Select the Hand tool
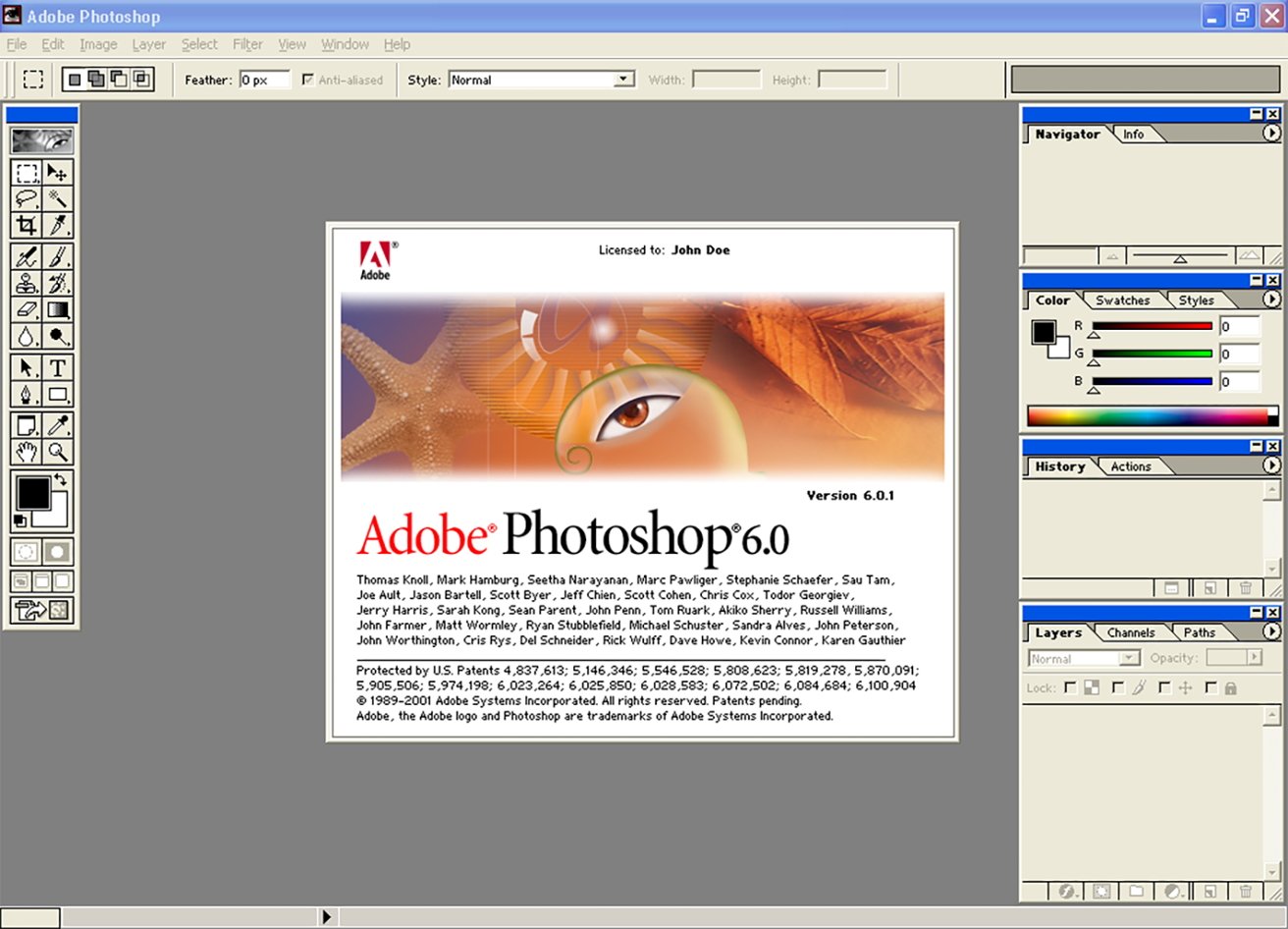The width and height of the screenshot is (1288, 929). tap(26, 452)
